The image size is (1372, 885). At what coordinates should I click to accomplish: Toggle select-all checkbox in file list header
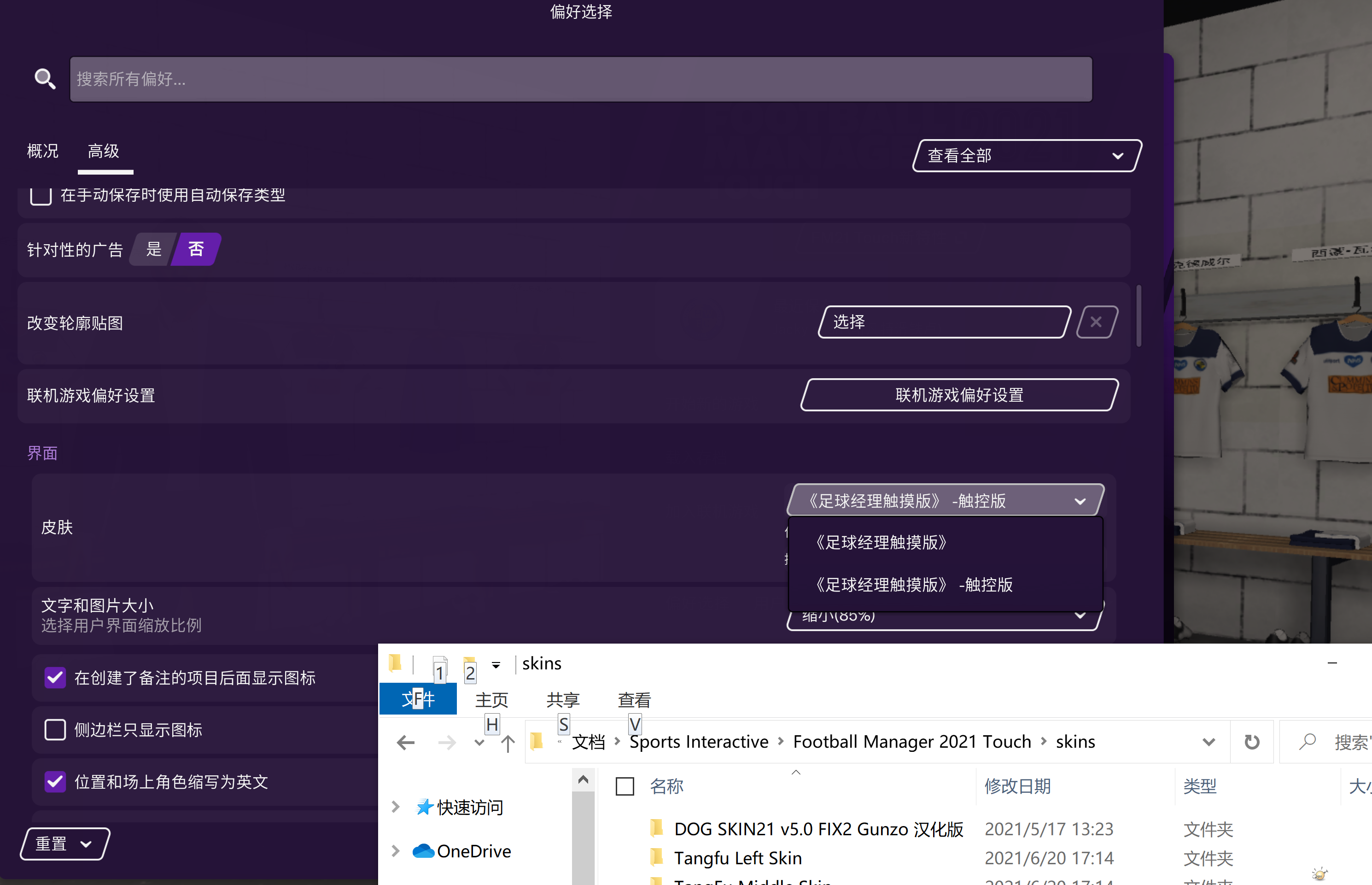(625, 785)
